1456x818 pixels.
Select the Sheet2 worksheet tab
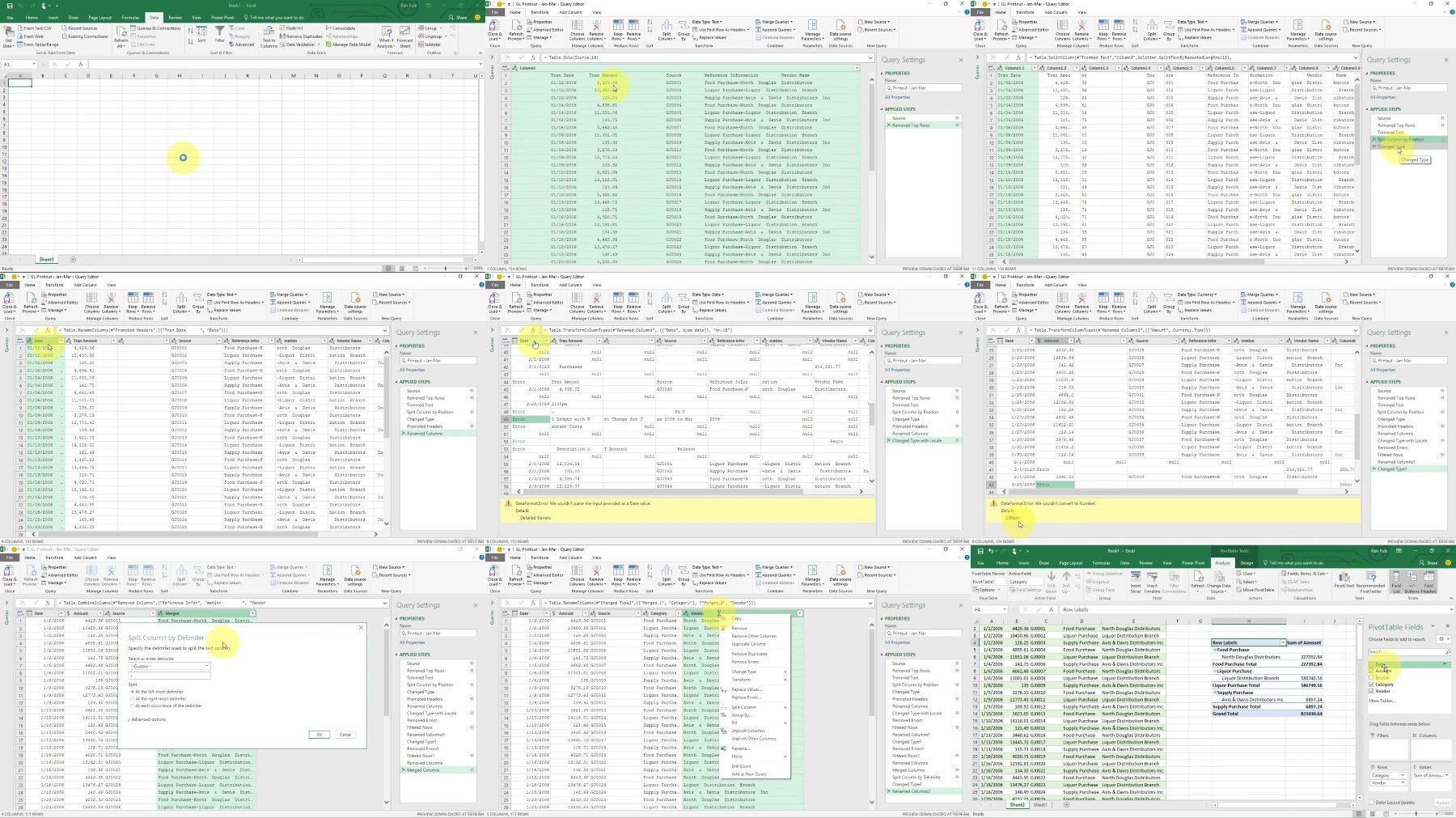point(1017,805)
